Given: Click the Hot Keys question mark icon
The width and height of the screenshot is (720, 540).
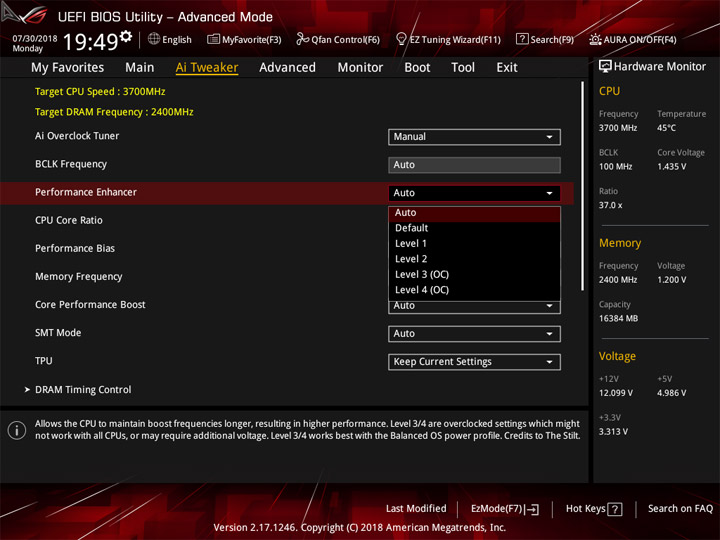Looking at the screenshot, I should [x=615, y=509].
